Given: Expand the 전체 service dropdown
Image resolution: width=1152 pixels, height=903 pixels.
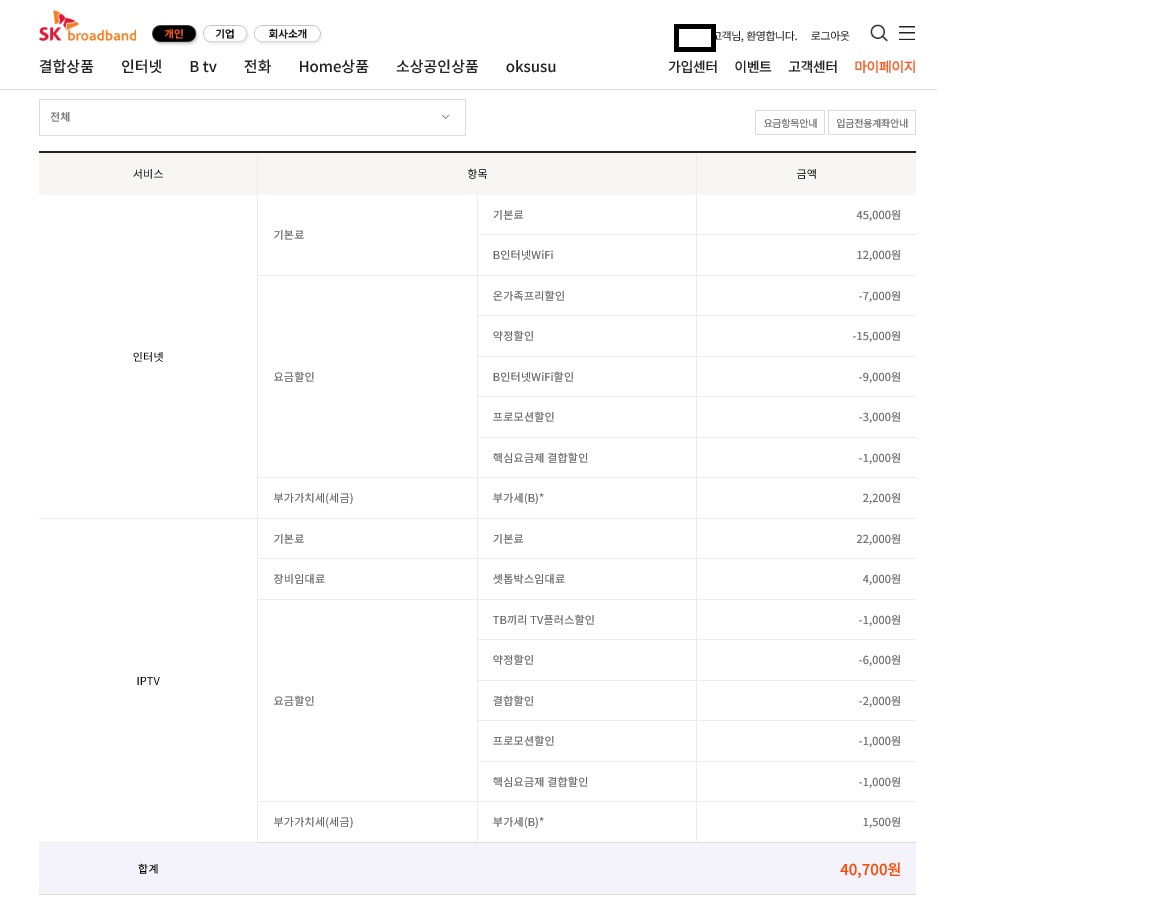Looking at the screenshot, I should pos(252,117).
